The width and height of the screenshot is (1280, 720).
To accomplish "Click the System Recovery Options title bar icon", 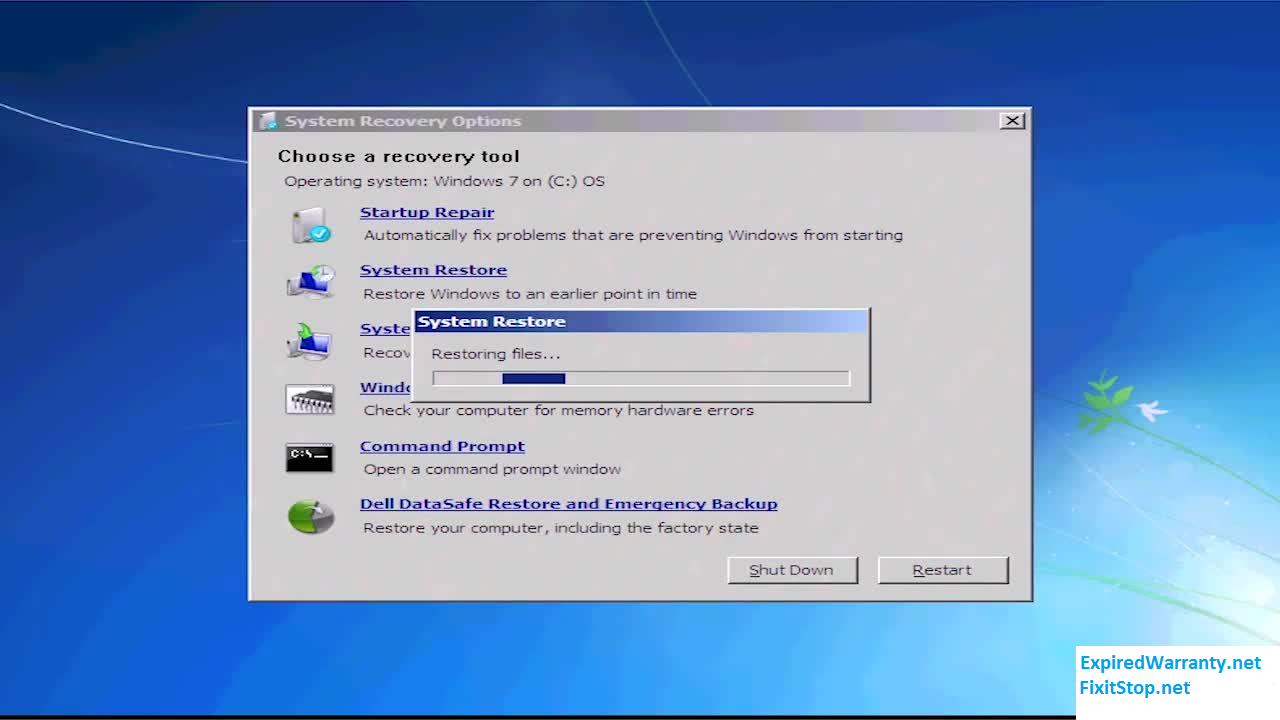I will pos(267,120).
